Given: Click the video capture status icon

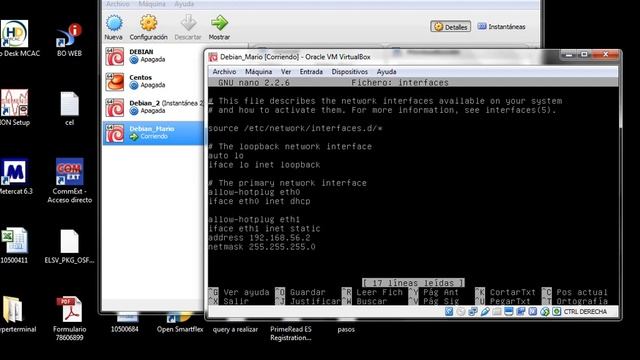Looking at the screenshot, I should coord(520,312).
